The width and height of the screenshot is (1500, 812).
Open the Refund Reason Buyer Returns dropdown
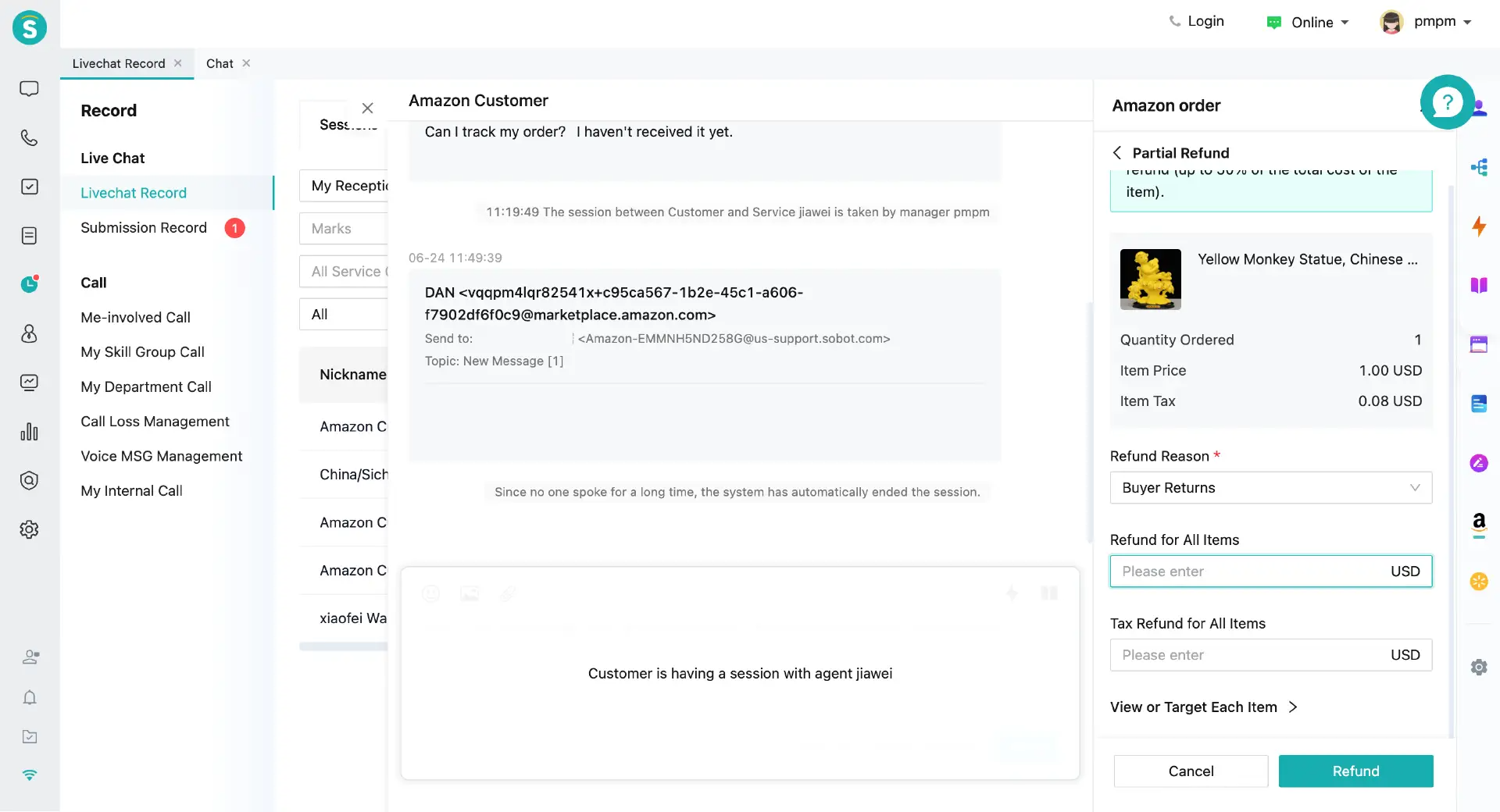click(1271, 488)
